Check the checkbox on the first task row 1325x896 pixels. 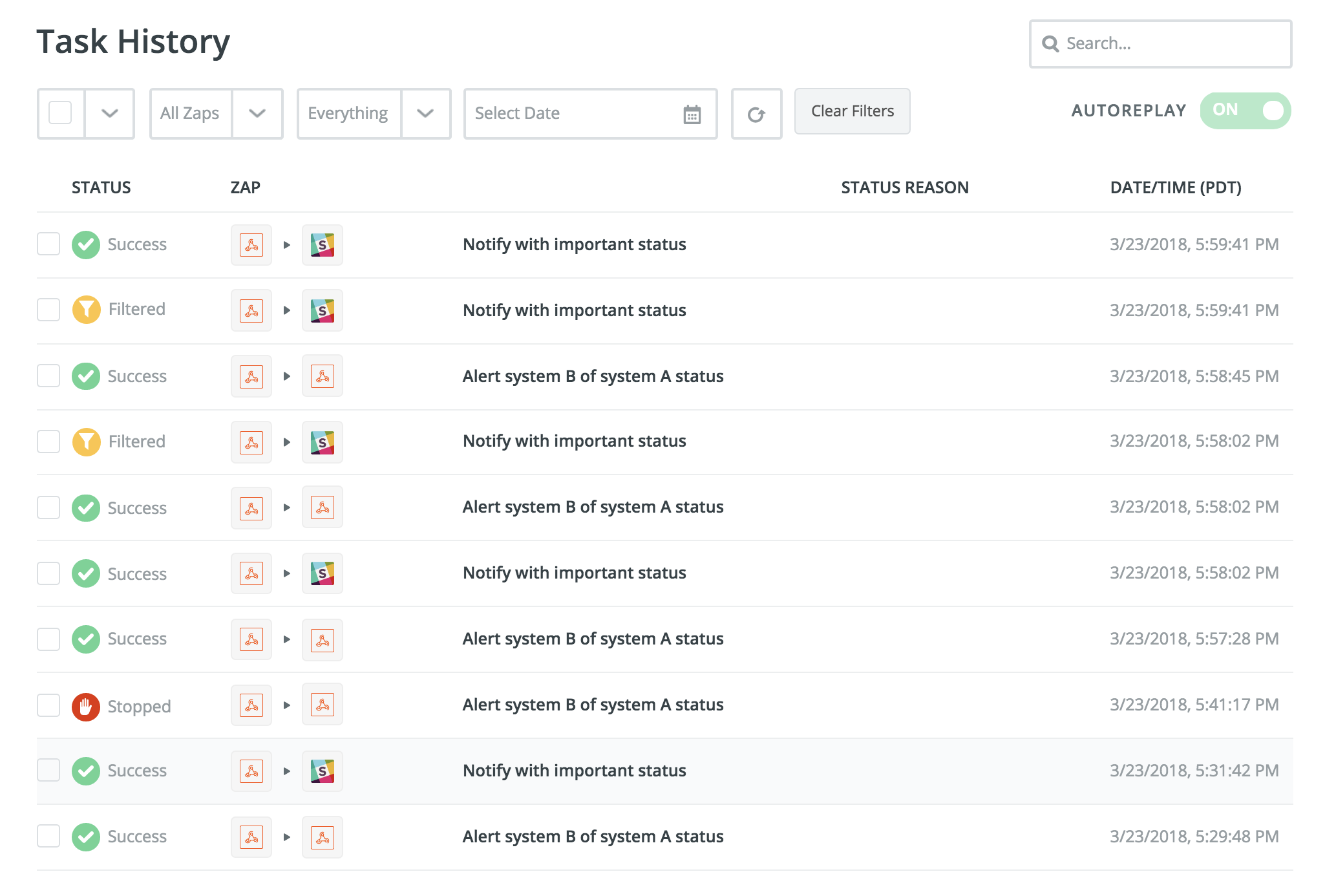tap(48, 243)
